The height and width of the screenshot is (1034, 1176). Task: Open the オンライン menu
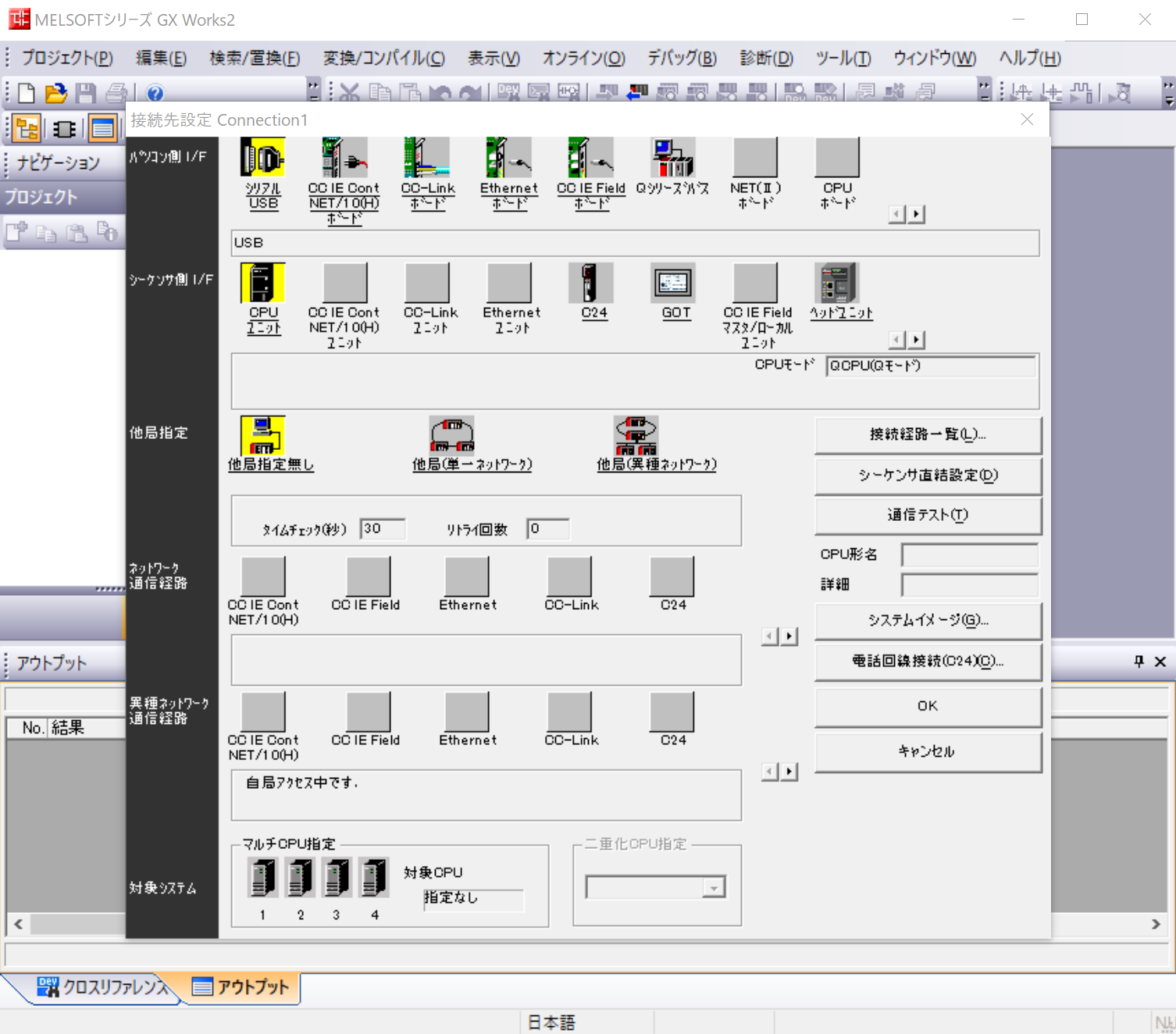pos(582,57)
